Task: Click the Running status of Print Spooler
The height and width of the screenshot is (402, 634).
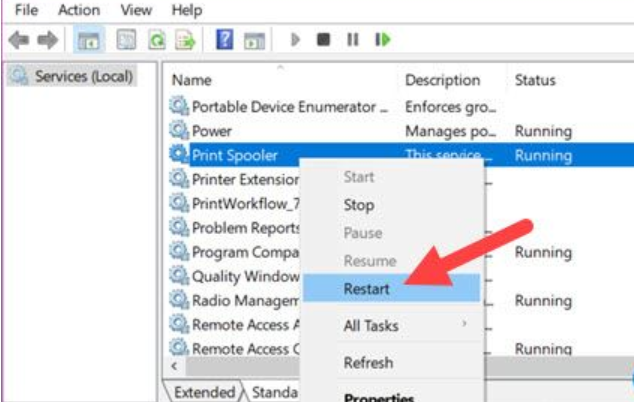Action: [543, 156]
